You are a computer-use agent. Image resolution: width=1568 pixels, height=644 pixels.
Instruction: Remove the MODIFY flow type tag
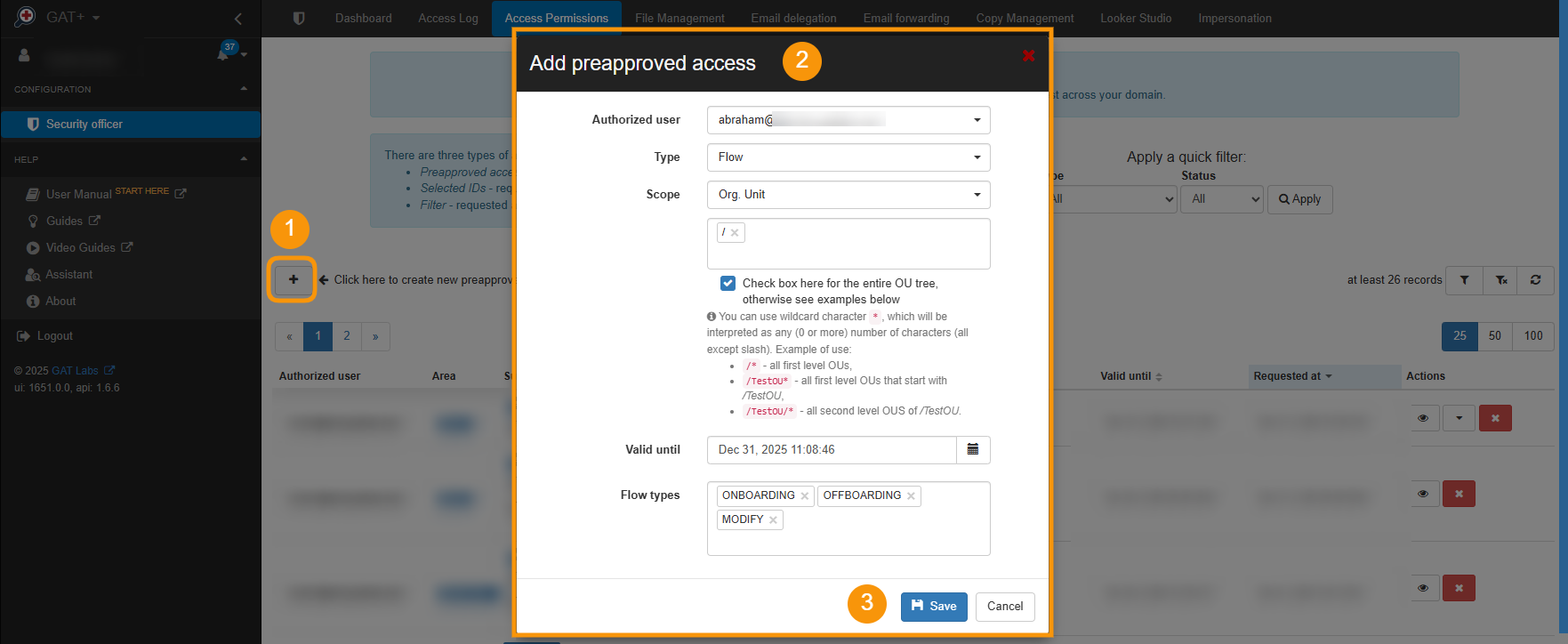point(774,519)
